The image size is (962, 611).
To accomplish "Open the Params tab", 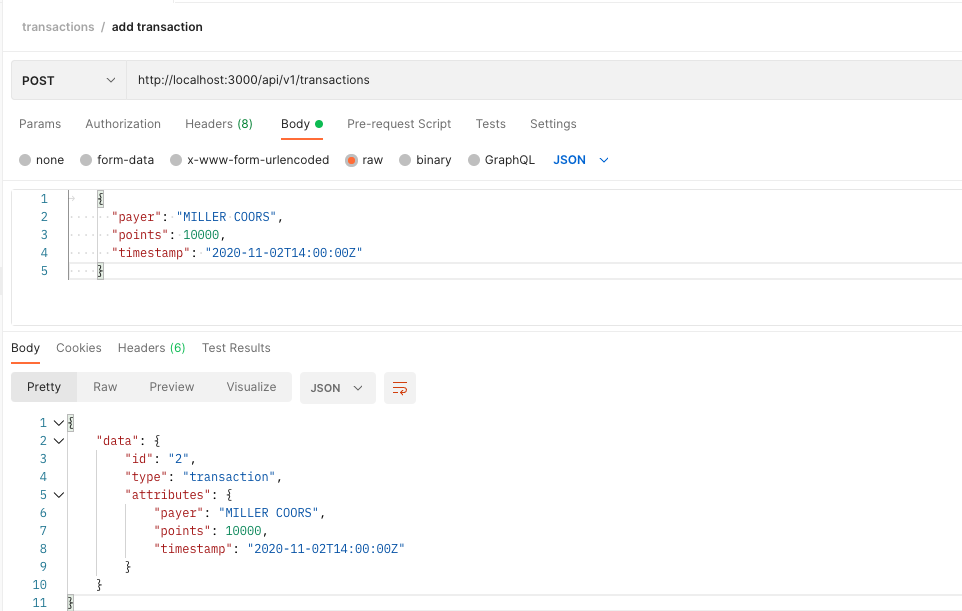I will (x=40, y=124).
